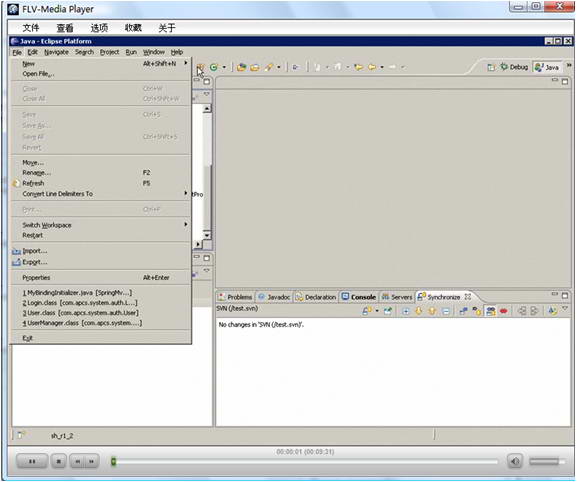The width and height of the screenshot is (578, 482).
Task: Open the 文件 menu in FLV-Media Player
Action: (31, 28)
